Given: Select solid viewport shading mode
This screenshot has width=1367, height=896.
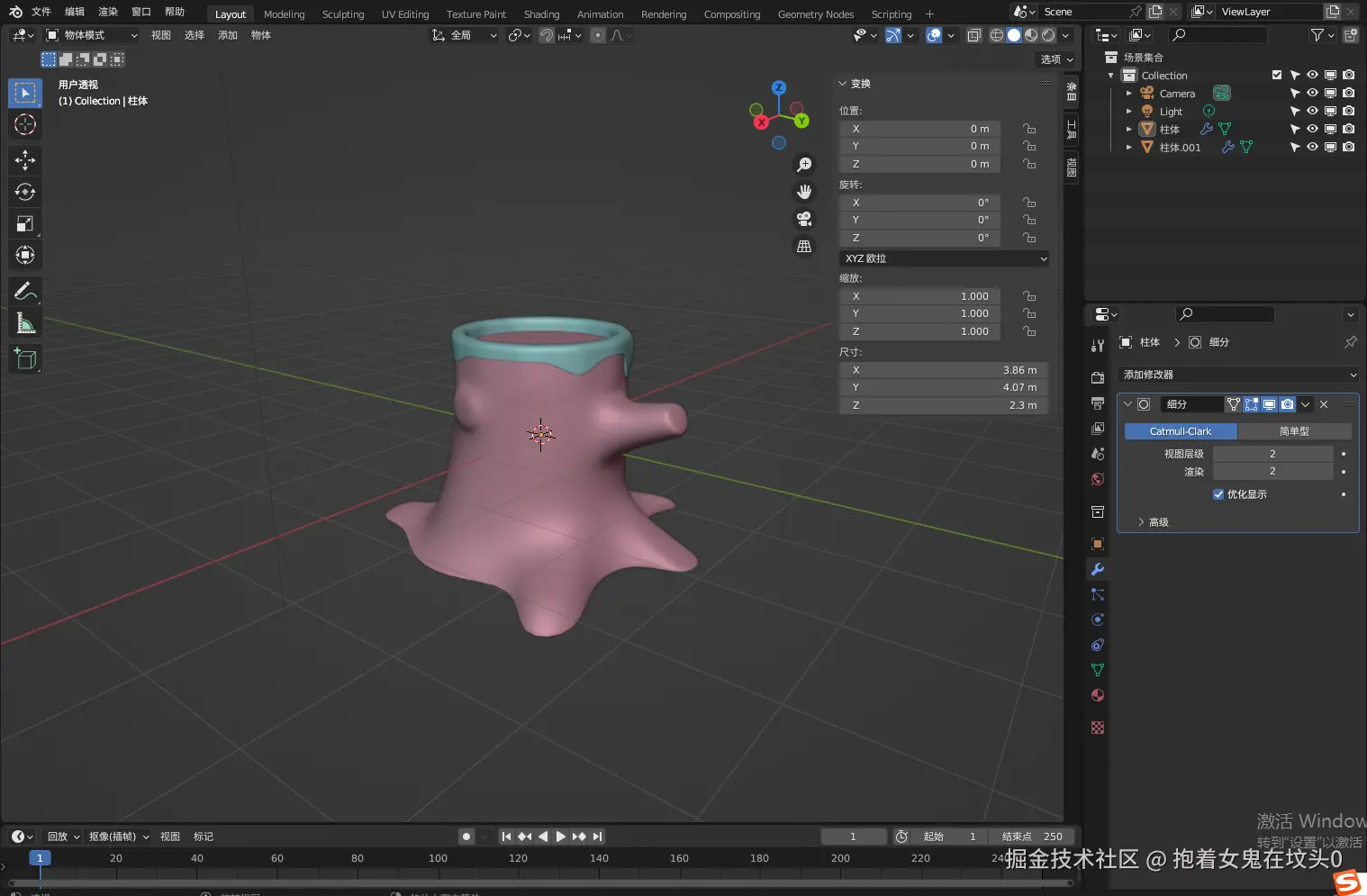Looking at the screenshot, I should pos(1014,35).
